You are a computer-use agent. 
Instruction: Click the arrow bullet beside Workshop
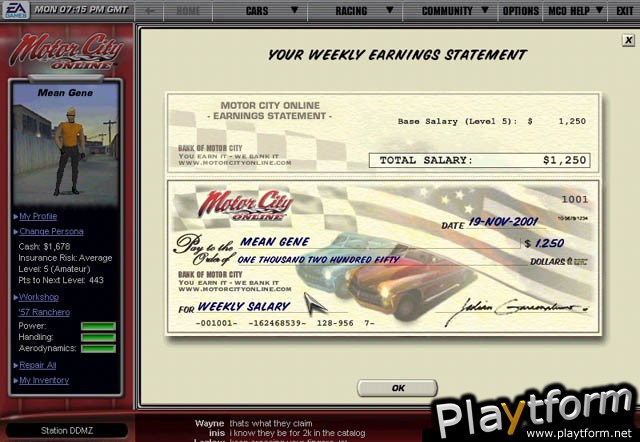click(16, 297)
